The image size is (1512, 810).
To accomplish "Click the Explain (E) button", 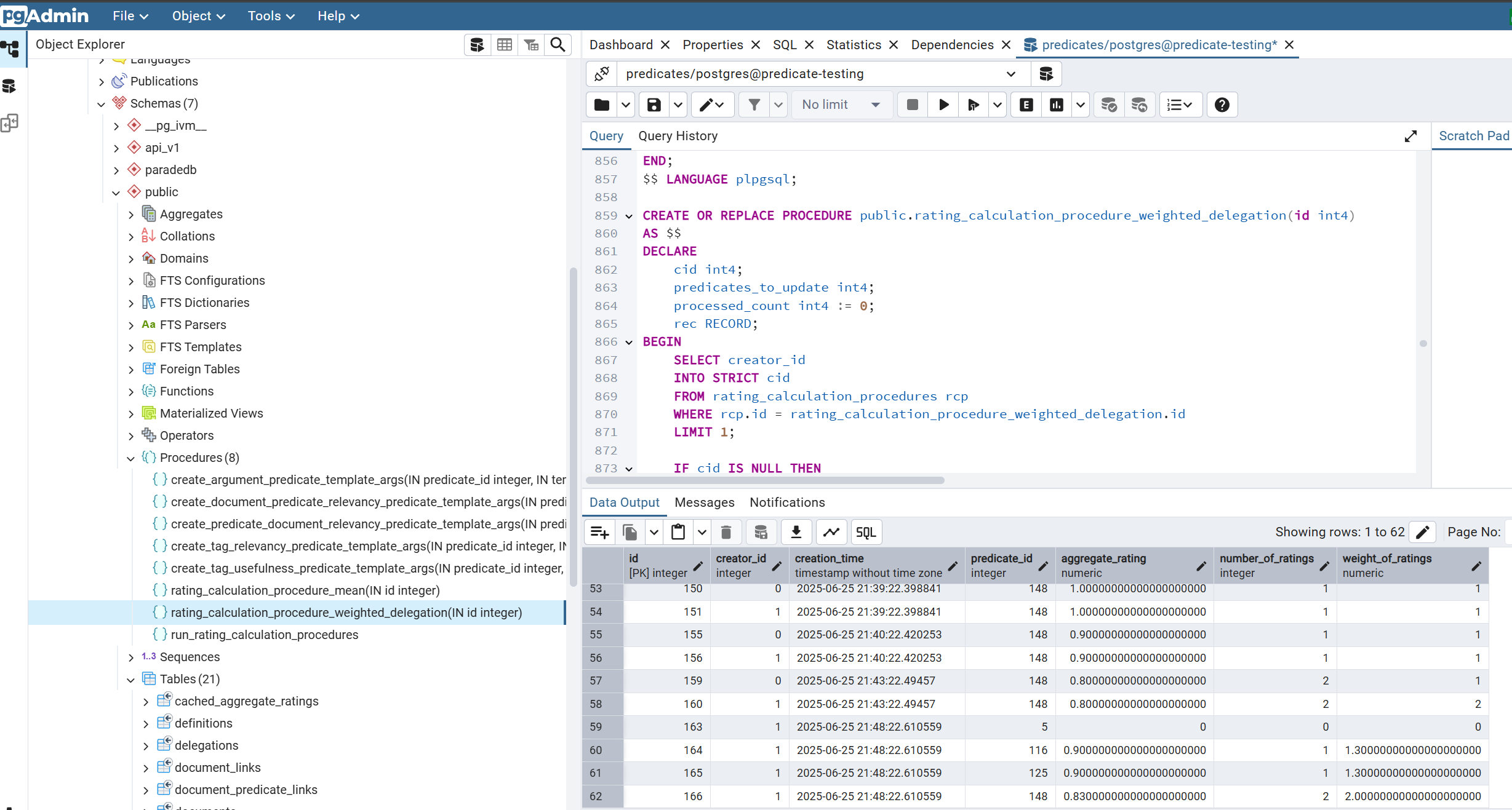I will pos(1026,105).
